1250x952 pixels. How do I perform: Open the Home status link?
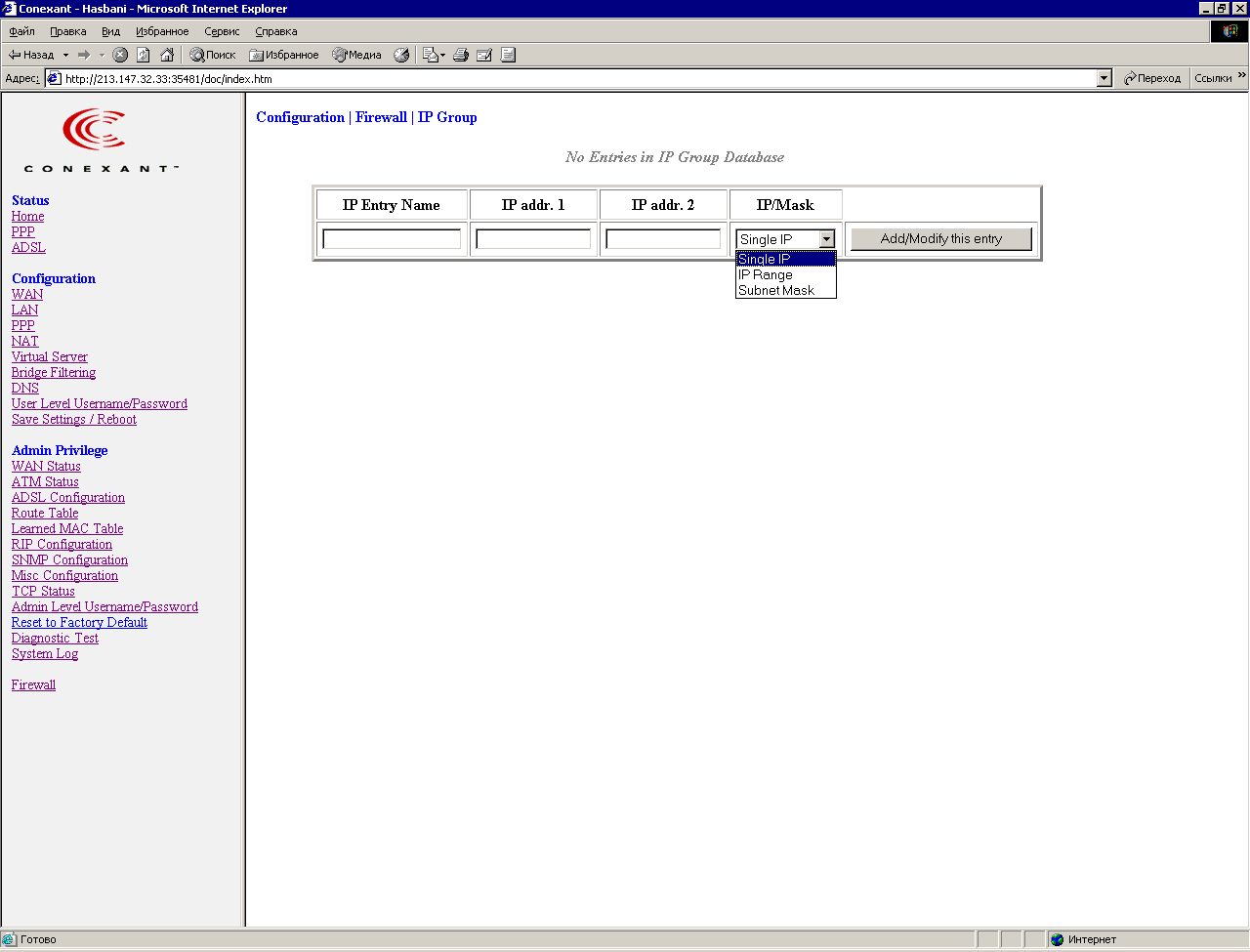[x=27, y=217]
